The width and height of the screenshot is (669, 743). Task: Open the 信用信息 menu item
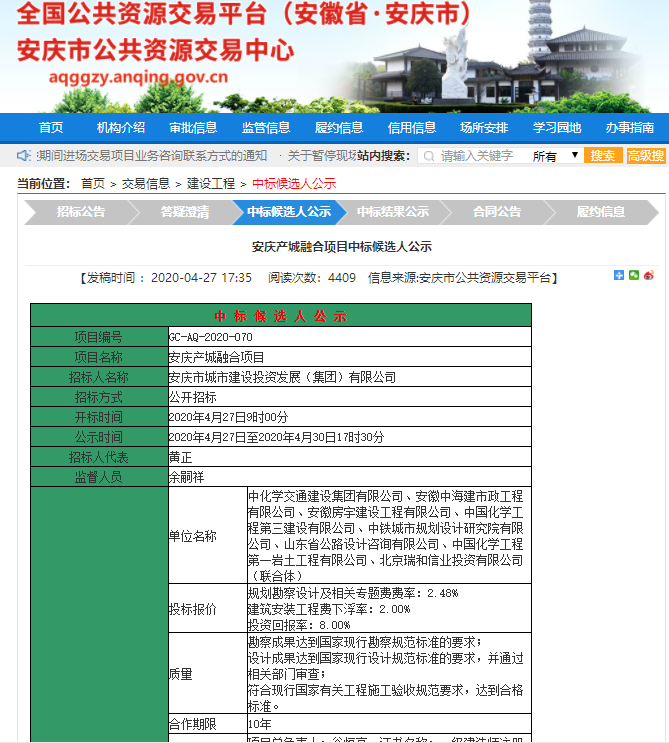pos(412,127)
